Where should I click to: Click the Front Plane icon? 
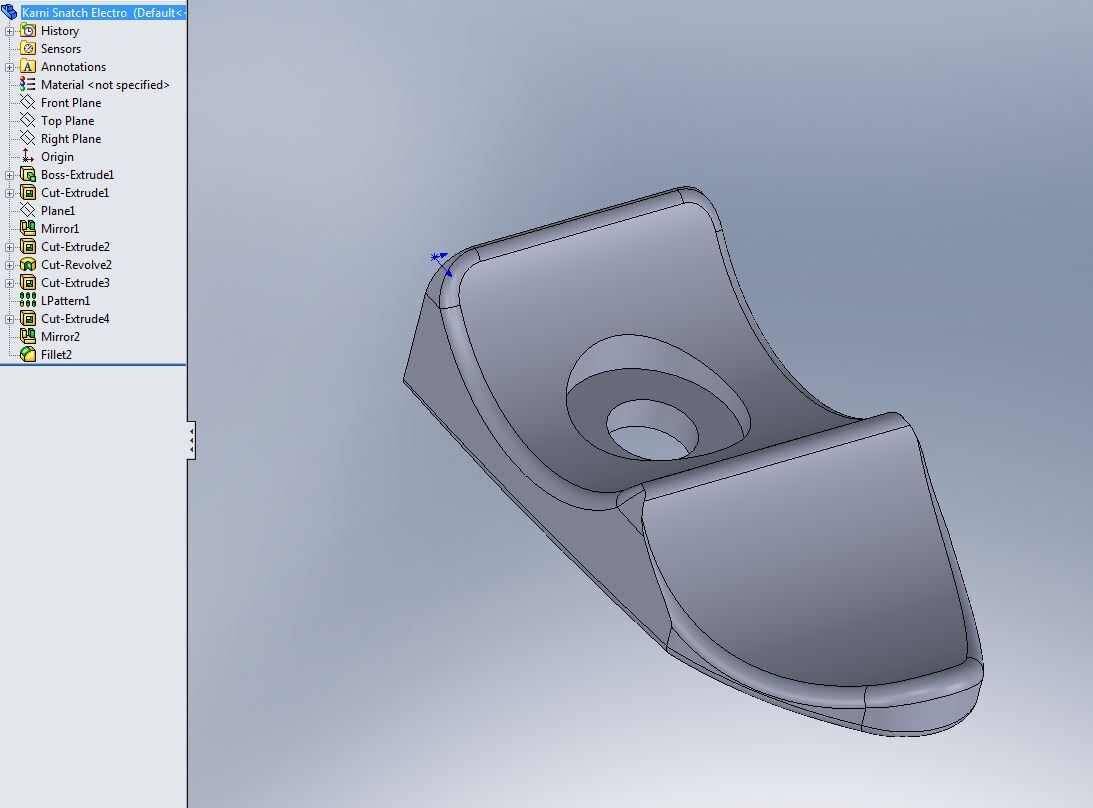point(28,102)
